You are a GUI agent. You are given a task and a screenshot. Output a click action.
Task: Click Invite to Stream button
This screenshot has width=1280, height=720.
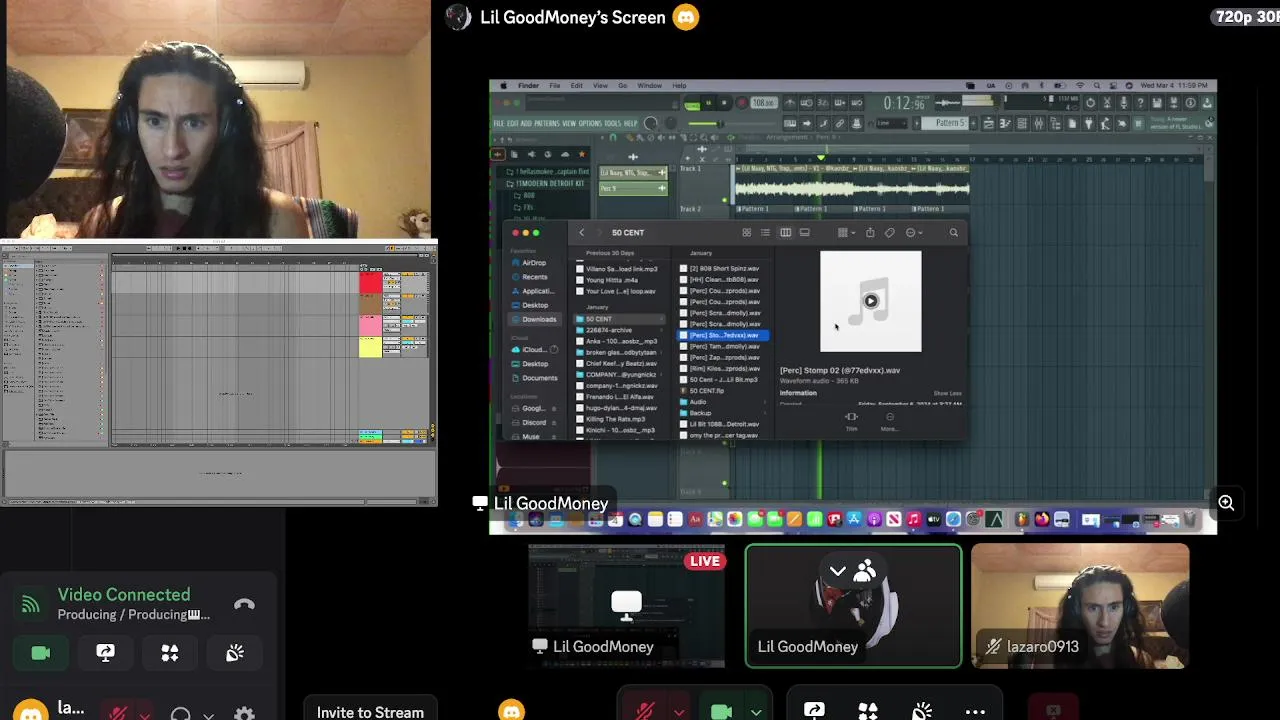pyautogui.click(x=370, y=711)
